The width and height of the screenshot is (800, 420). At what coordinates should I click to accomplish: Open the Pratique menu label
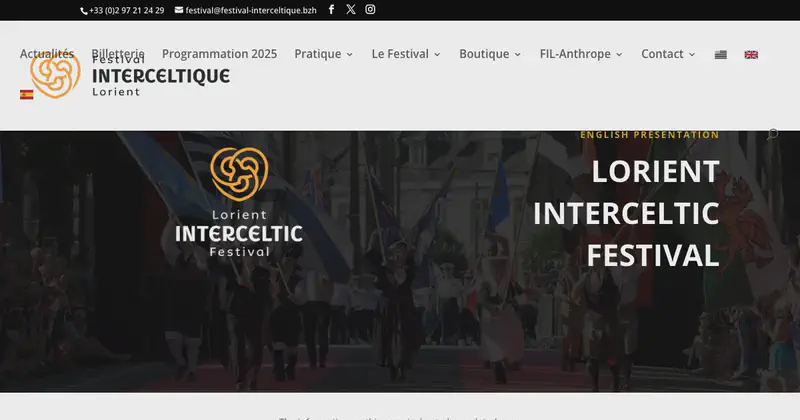click(317, 54)
